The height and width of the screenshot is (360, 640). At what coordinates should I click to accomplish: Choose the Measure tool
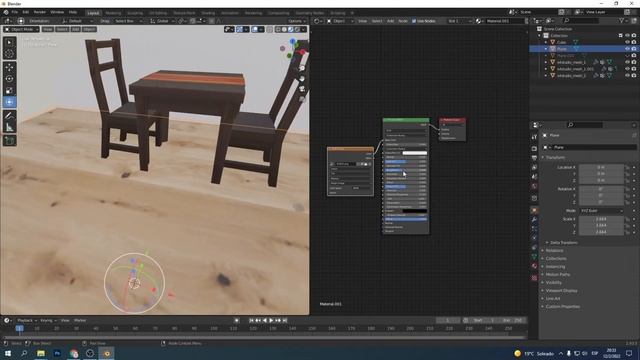click(9, 127)
